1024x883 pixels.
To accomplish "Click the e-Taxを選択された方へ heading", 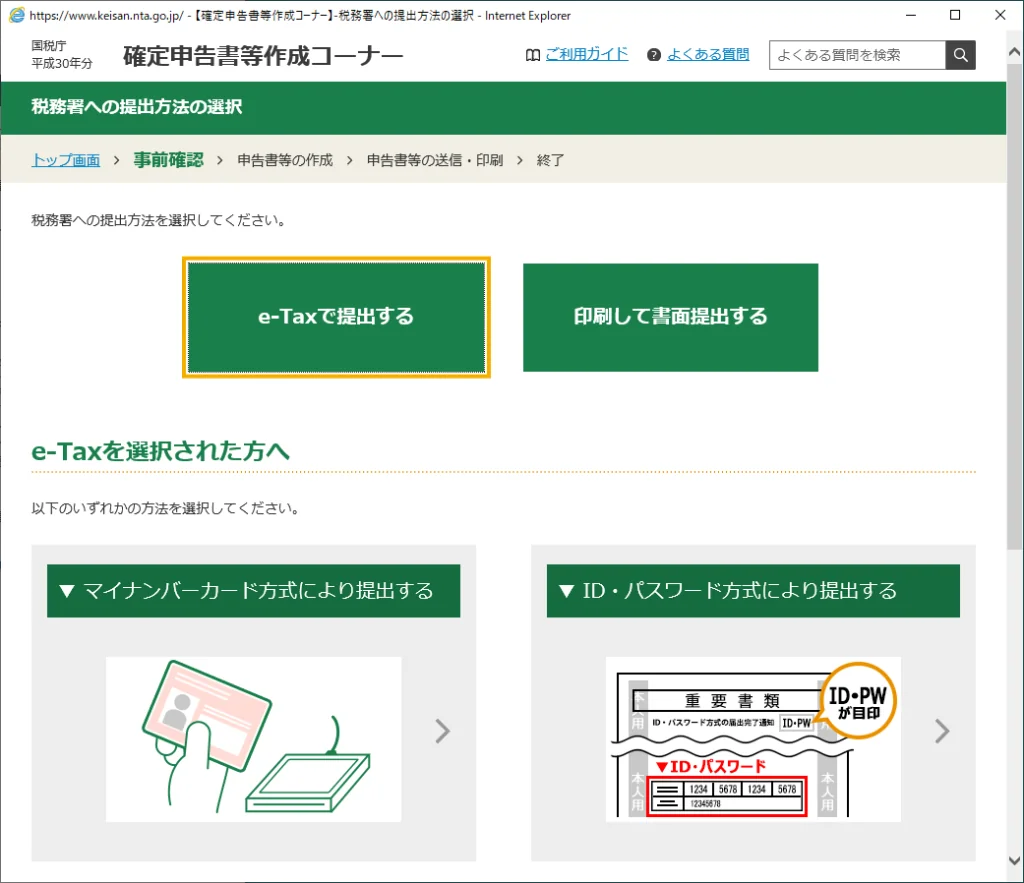I will tap(161, 451).
